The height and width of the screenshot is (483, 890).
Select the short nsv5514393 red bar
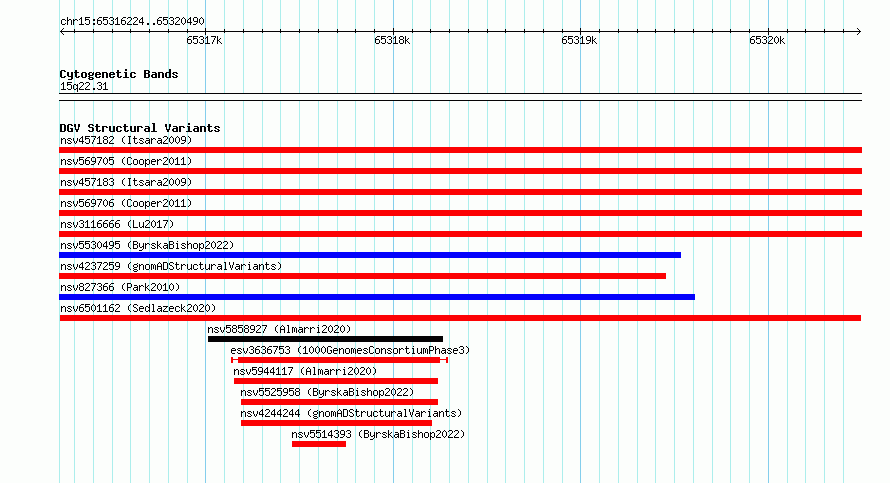tap(319, 444)
